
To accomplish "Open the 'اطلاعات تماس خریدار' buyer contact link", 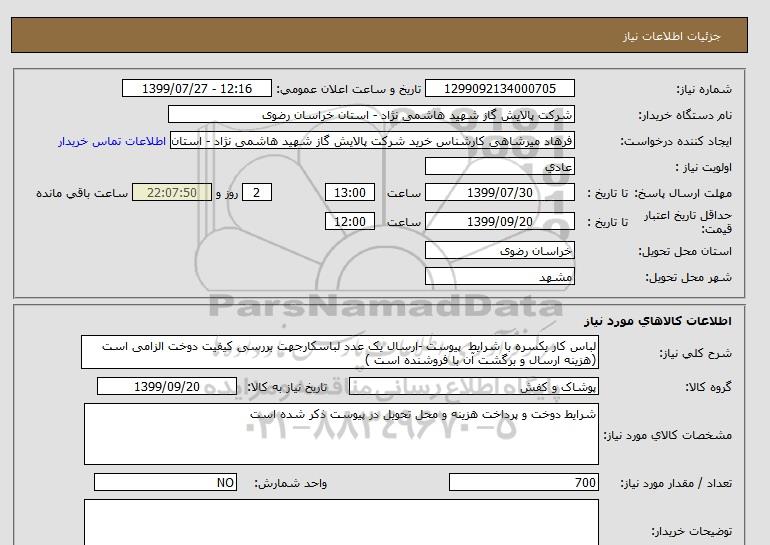I will tap(112, 141).
